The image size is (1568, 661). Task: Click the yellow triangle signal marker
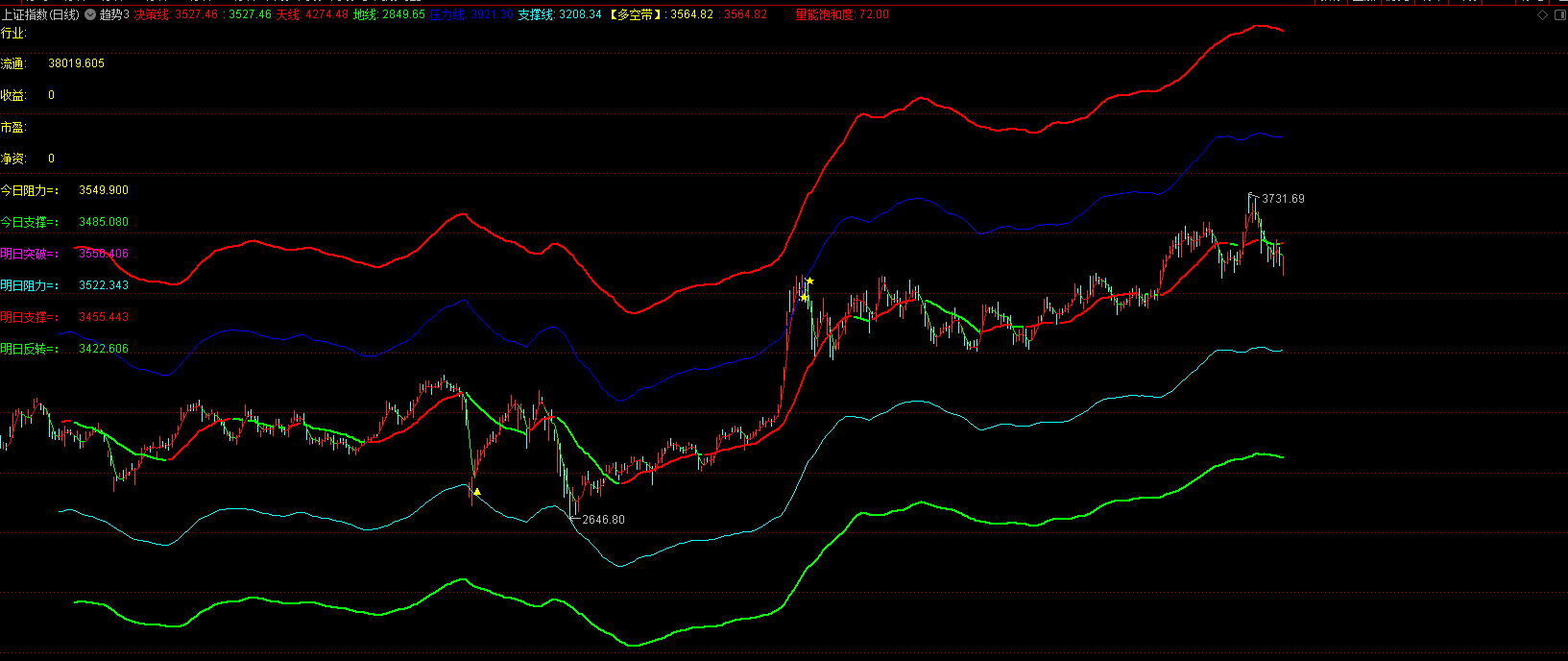click(477, 492)
